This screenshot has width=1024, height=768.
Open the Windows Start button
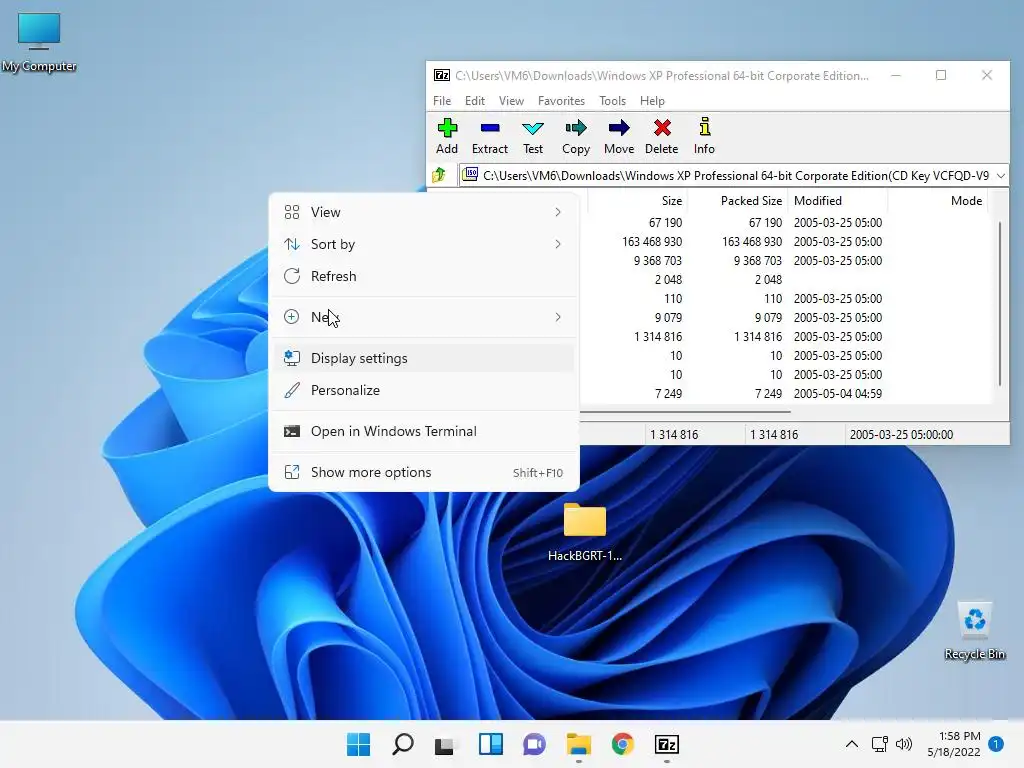point(358,744)
